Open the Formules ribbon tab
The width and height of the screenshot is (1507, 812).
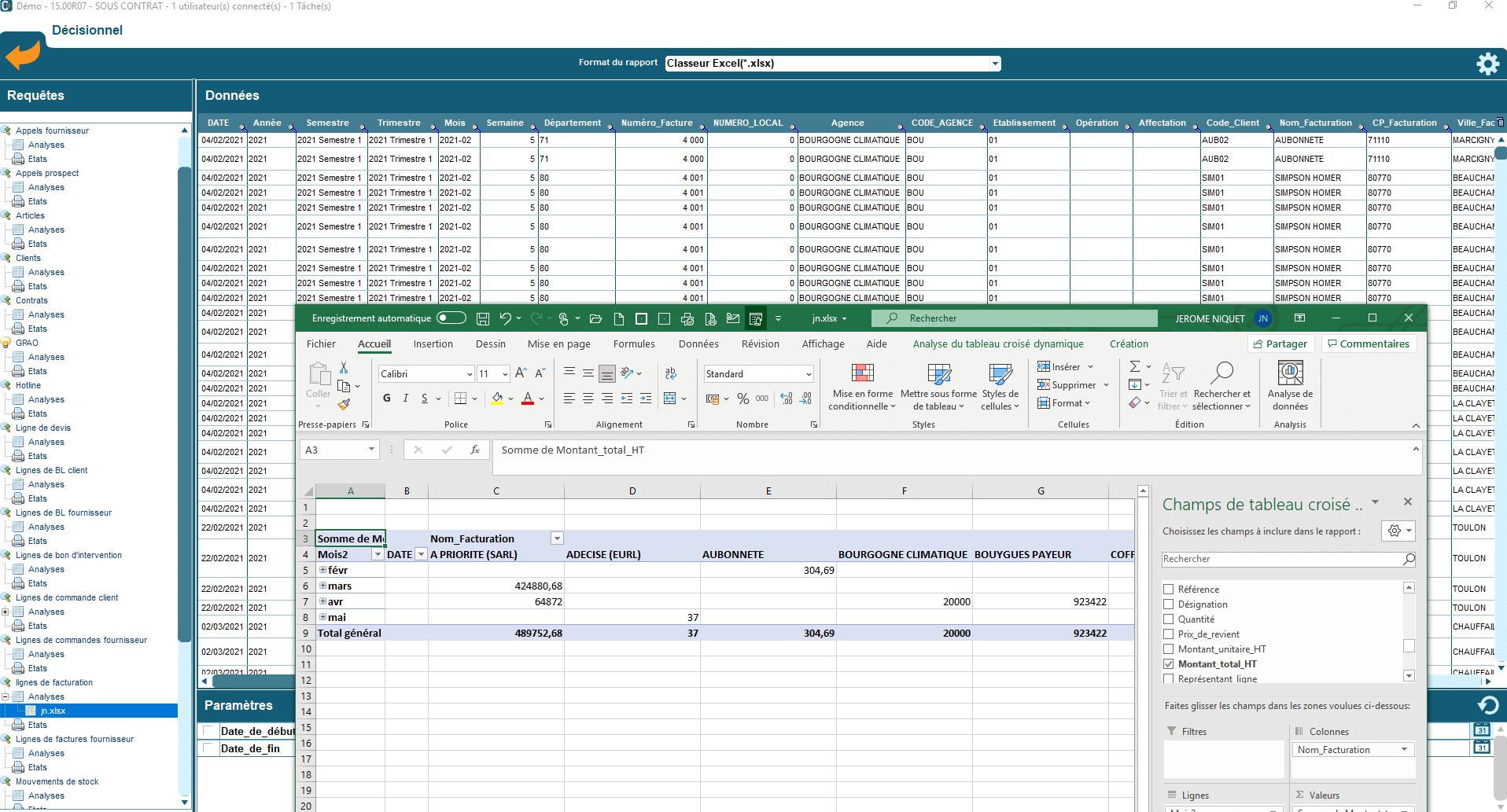[633, 344]
